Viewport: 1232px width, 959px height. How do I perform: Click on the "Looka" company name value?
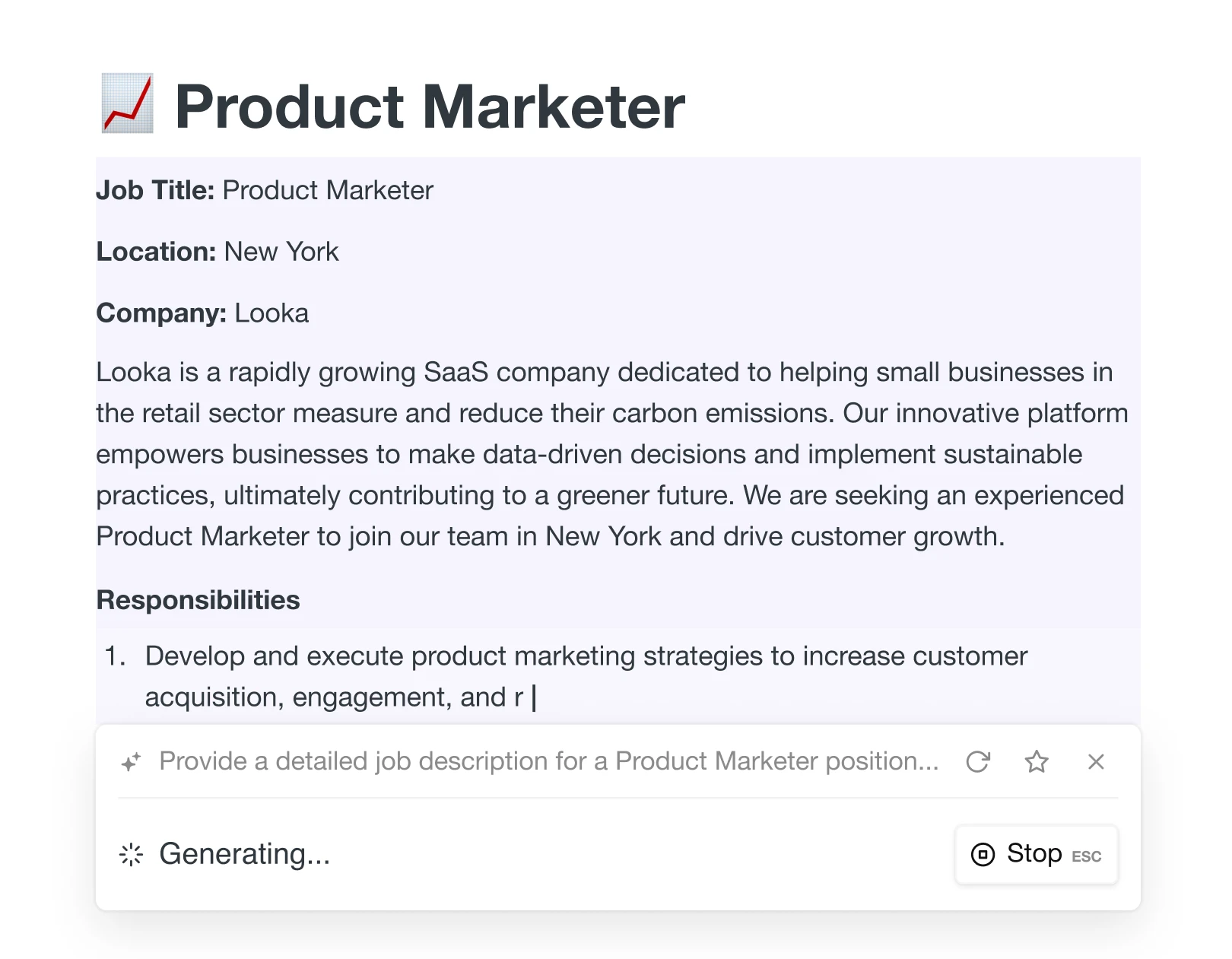(271, 313)
